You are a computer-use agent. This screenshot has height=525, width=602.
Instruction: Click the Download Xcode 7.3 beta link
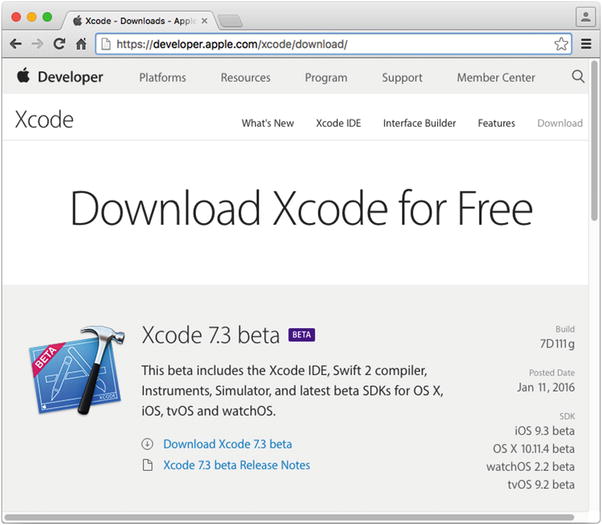tap(227, 444)
